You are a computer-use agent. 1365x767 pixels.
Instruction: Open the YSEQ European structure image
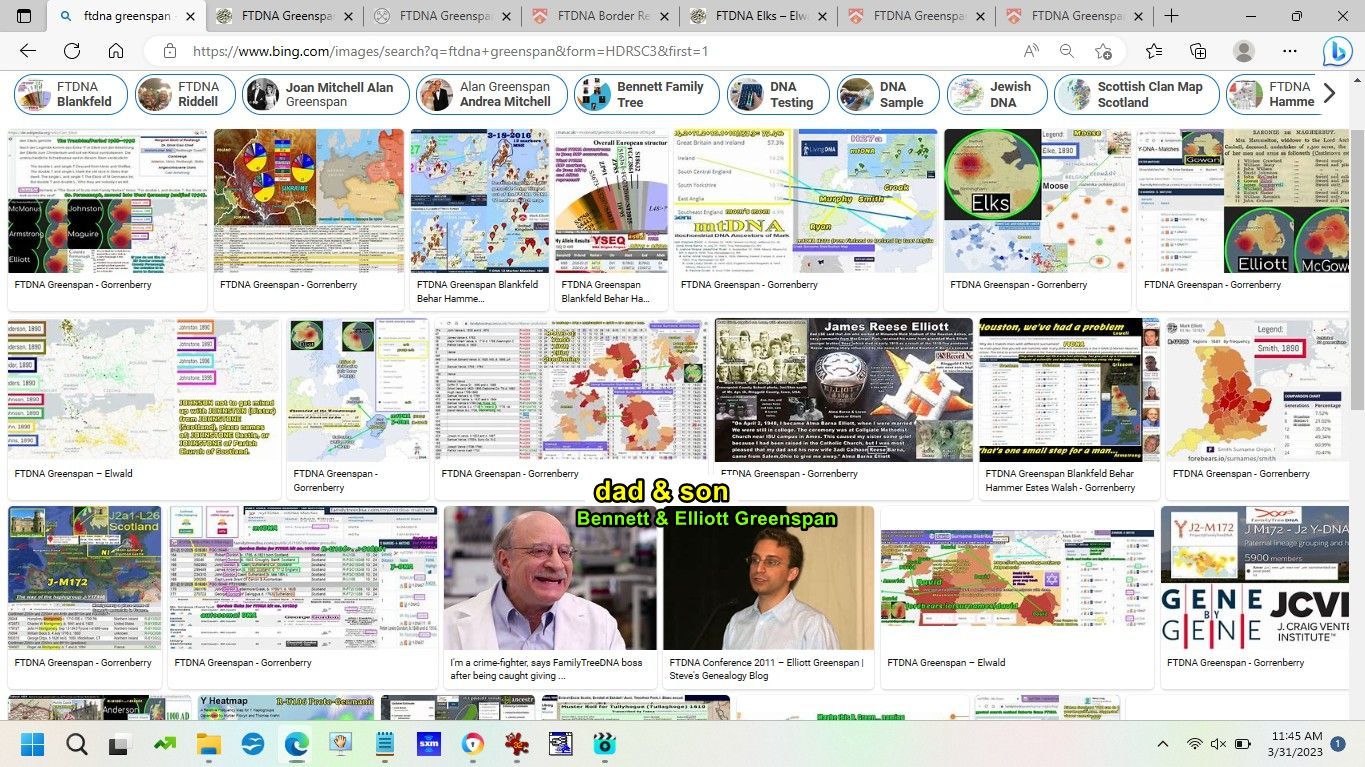pos(611,200)
